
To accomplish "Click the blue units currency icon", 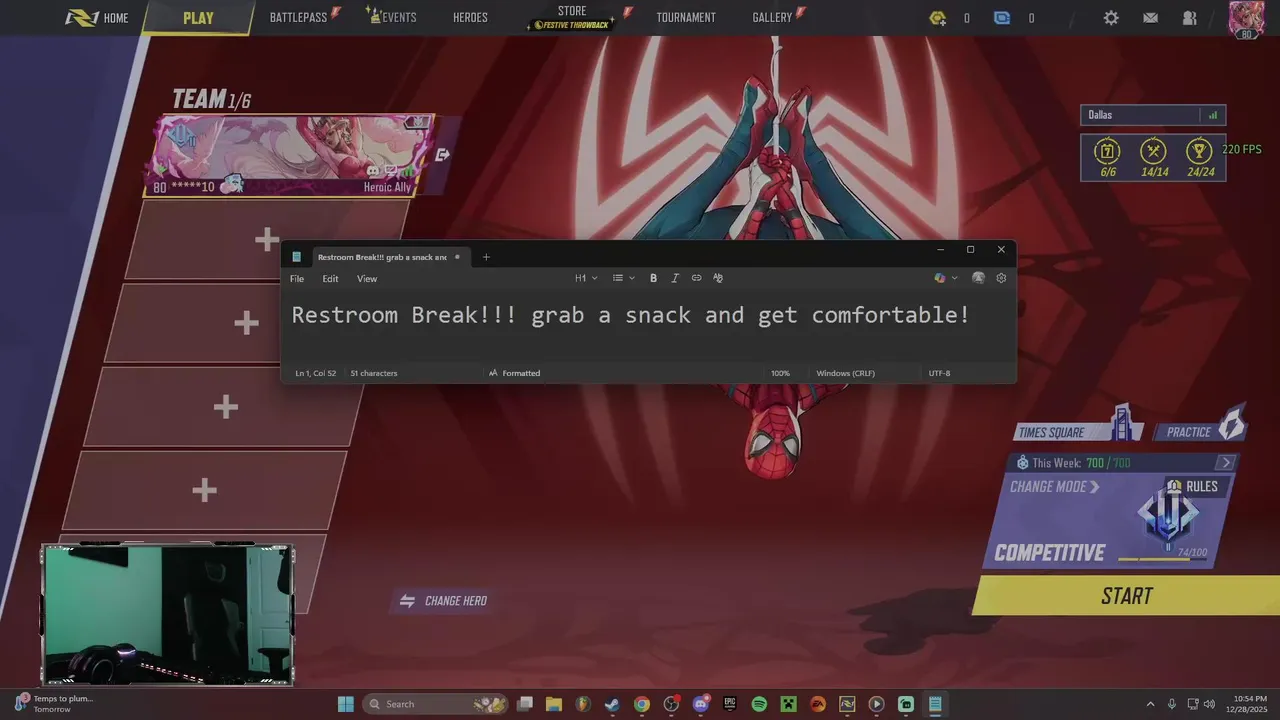I will [1002, 18].
